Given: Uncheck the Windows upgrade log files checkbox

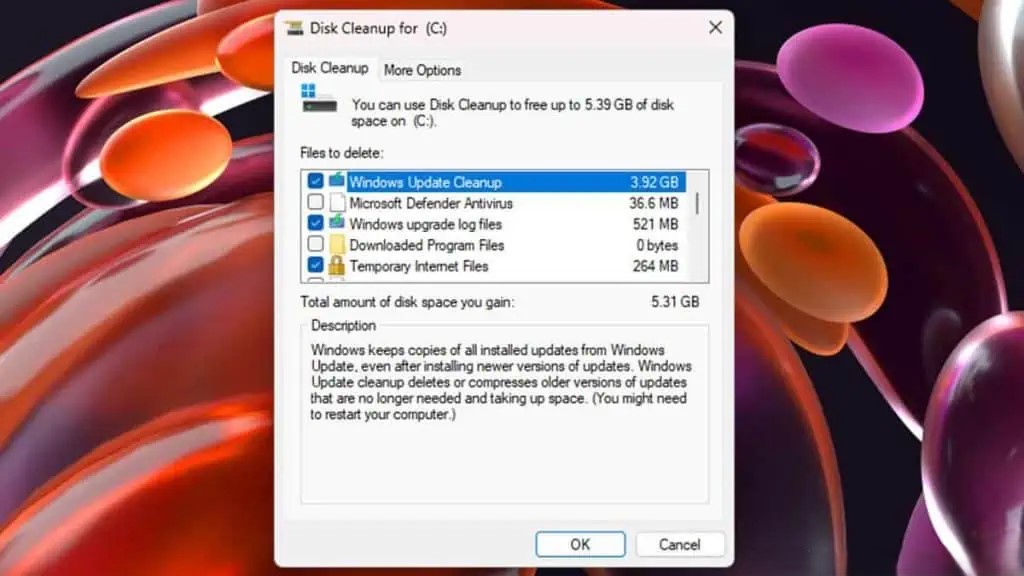Looking at the screenshot, I should point(315,223).
